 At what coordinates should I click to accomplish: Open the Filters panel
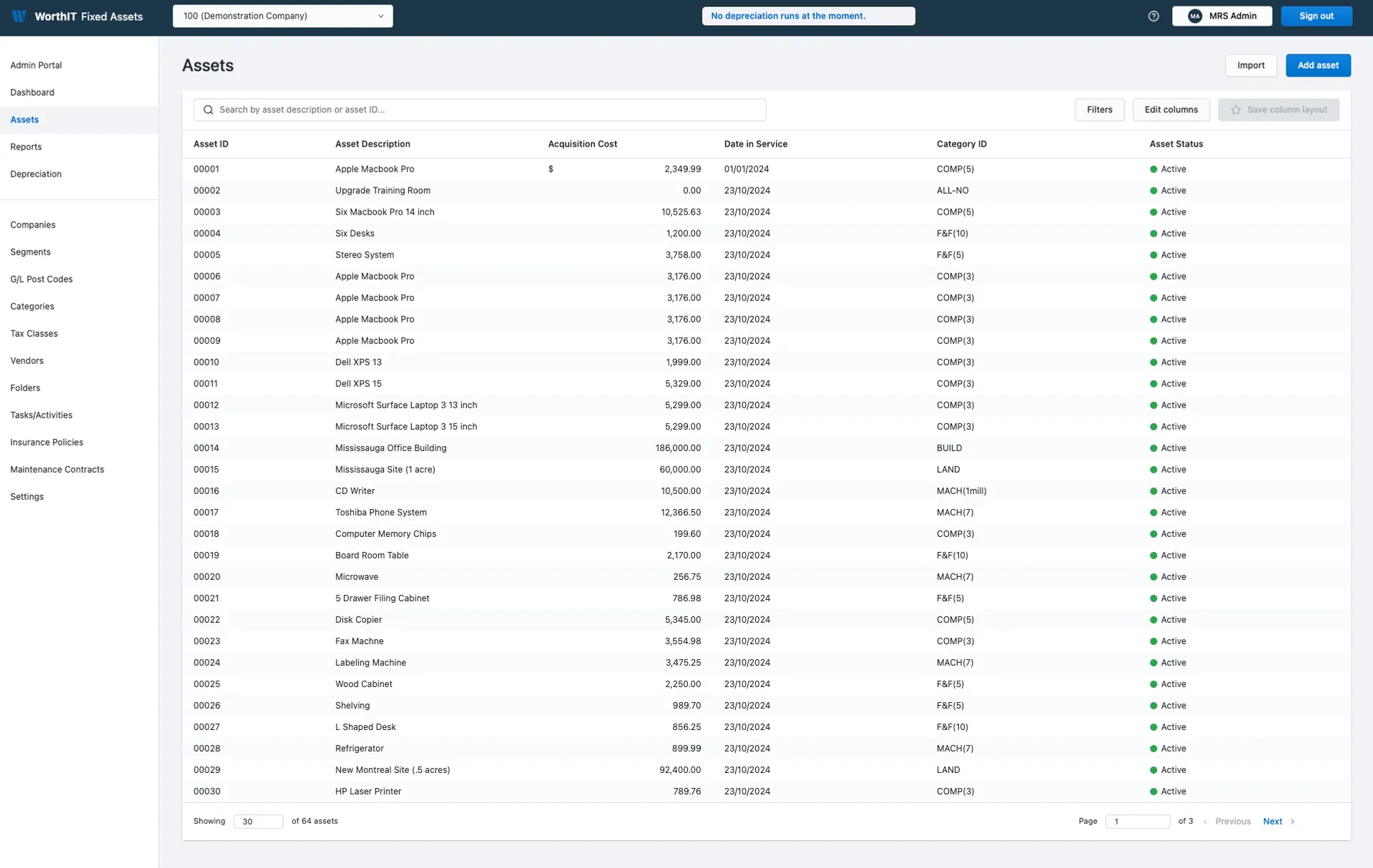coord(1099,109)
